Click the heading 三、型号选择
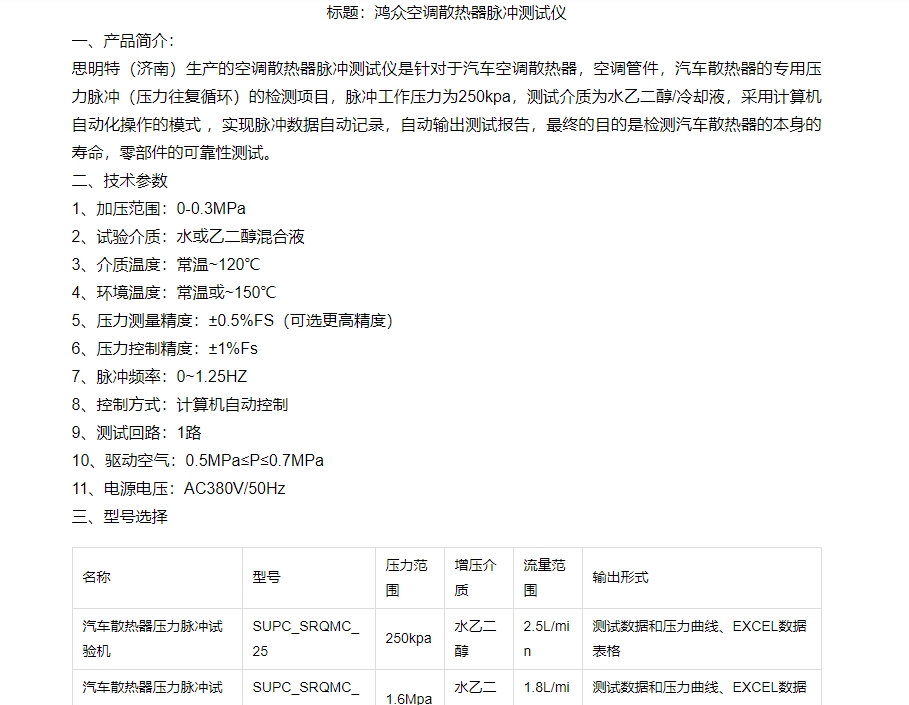This screenshot has height=705, width=909. [120, 516]
